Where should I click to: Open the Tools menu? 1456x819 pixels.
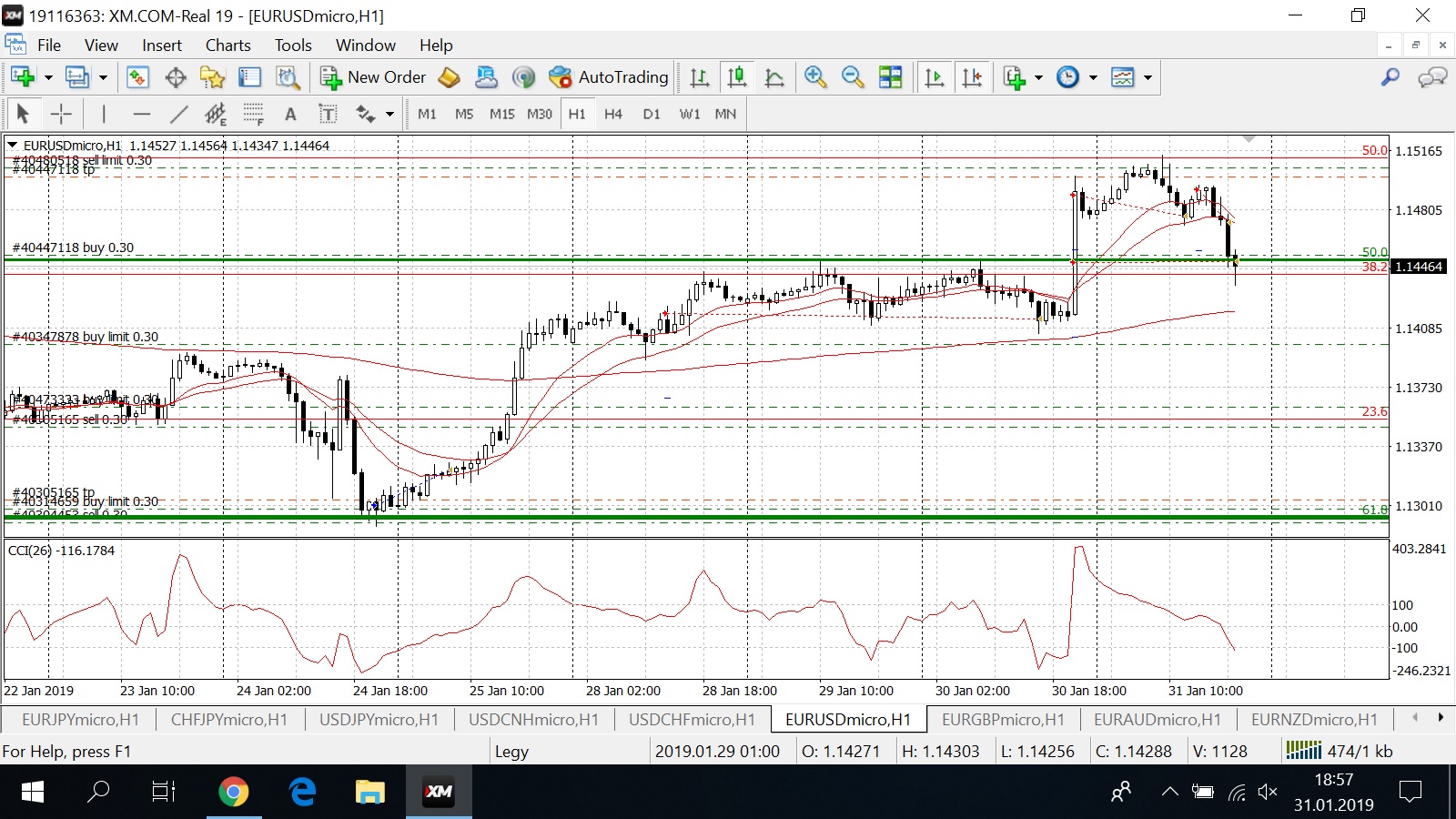tap(293, 45)
